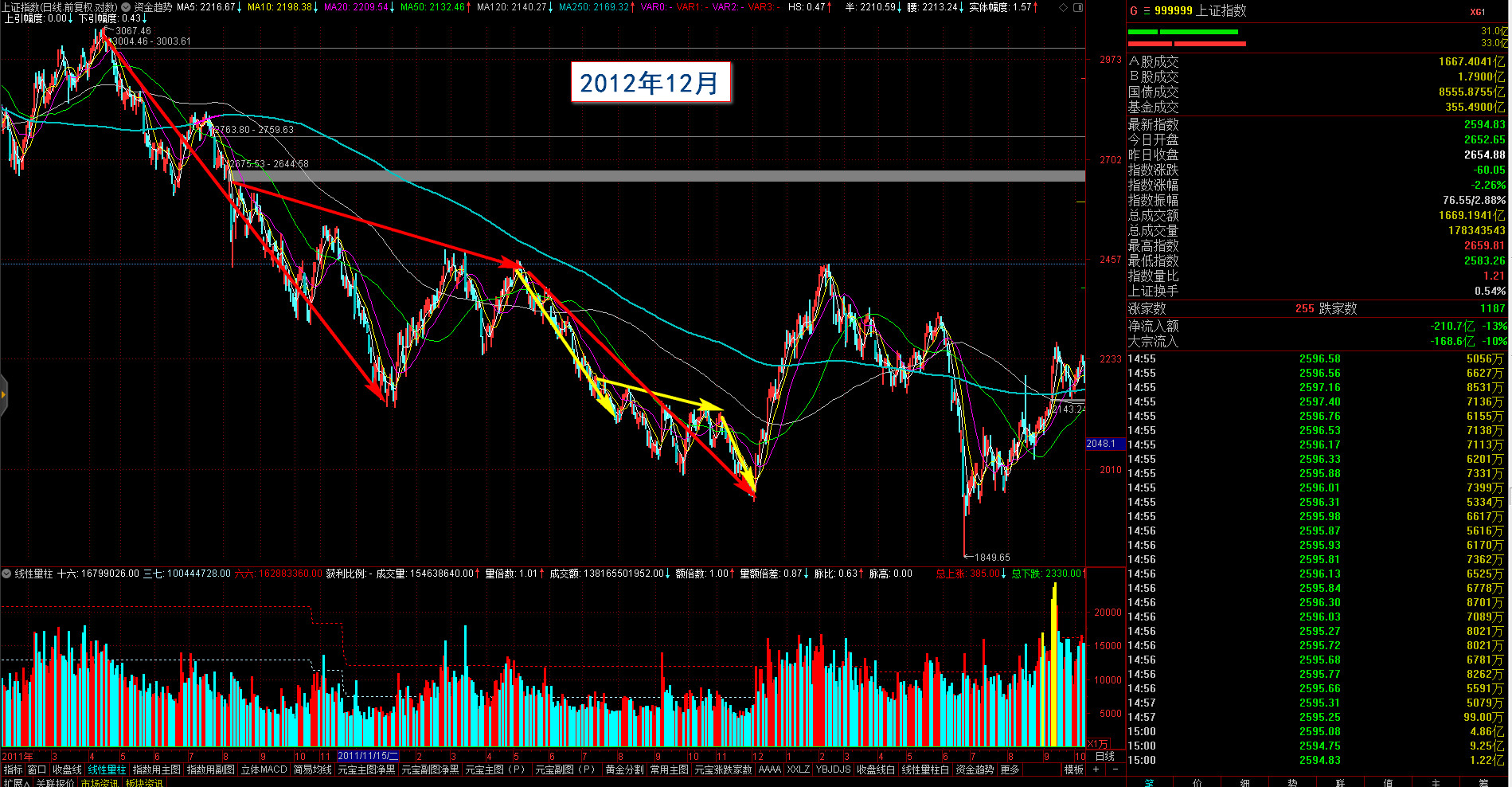Open the 板块资讯 link
This screenshot has height=787, width=1512.
point(144,782)
